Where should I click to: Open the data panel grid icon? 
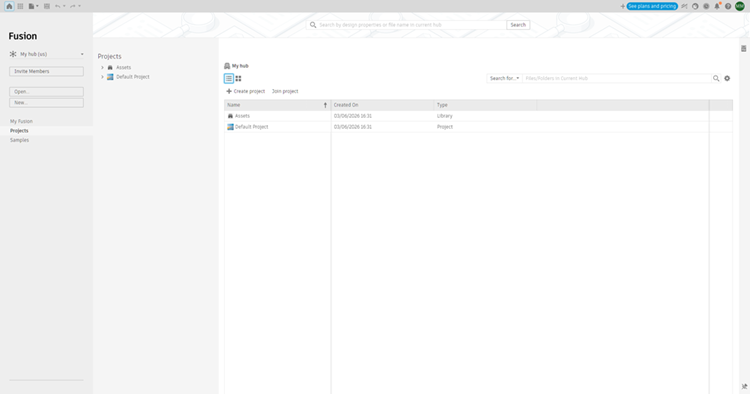(20, 6)
